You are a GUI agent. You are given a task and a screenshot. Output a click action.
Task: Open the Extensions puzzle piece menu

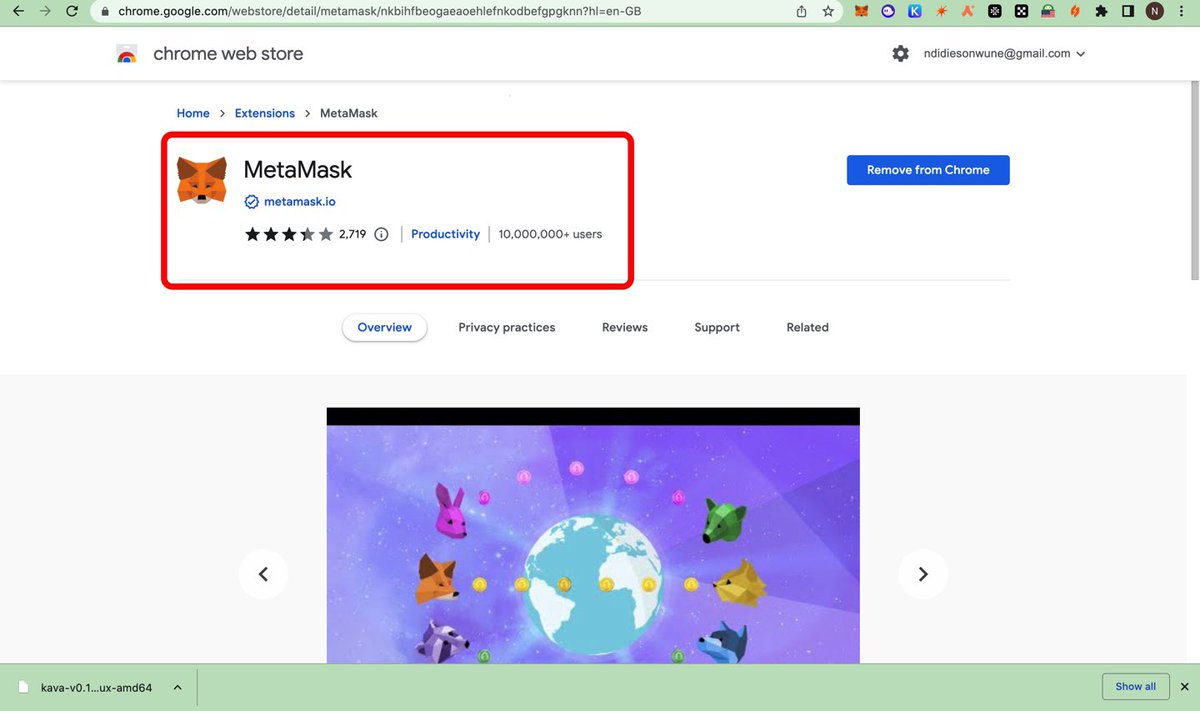pyautogui.click(x=1101, y=12)
